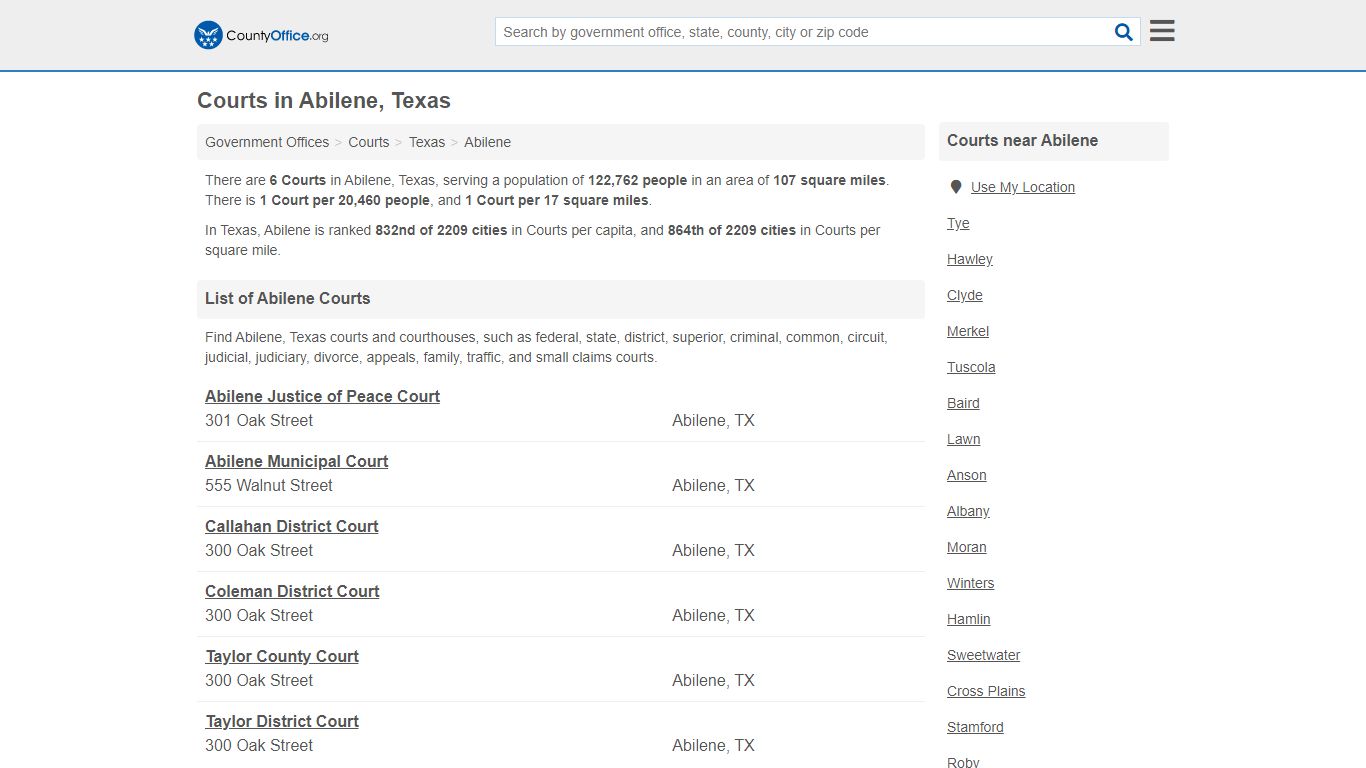This screenshot has height=768, width=1366.
Task: Open courts near Baird
Action: 963,403
